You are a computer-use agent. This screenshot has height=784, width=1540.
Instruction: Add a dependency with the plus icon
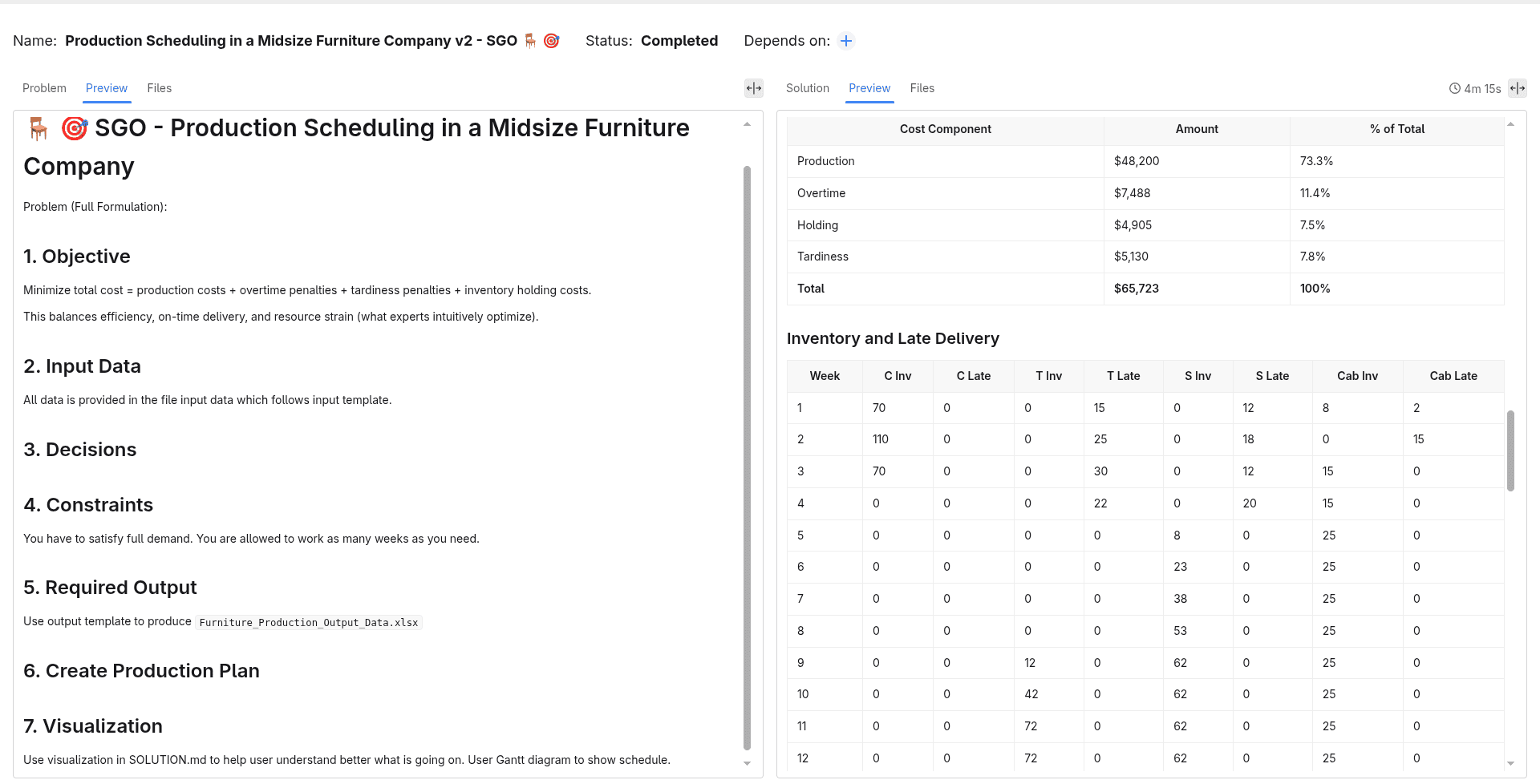pos(846,41)
